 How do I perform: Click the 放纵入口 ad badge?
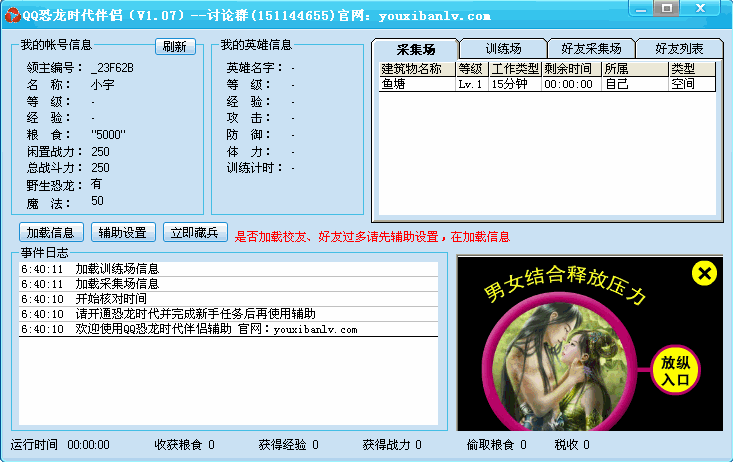tap(675, 370)
